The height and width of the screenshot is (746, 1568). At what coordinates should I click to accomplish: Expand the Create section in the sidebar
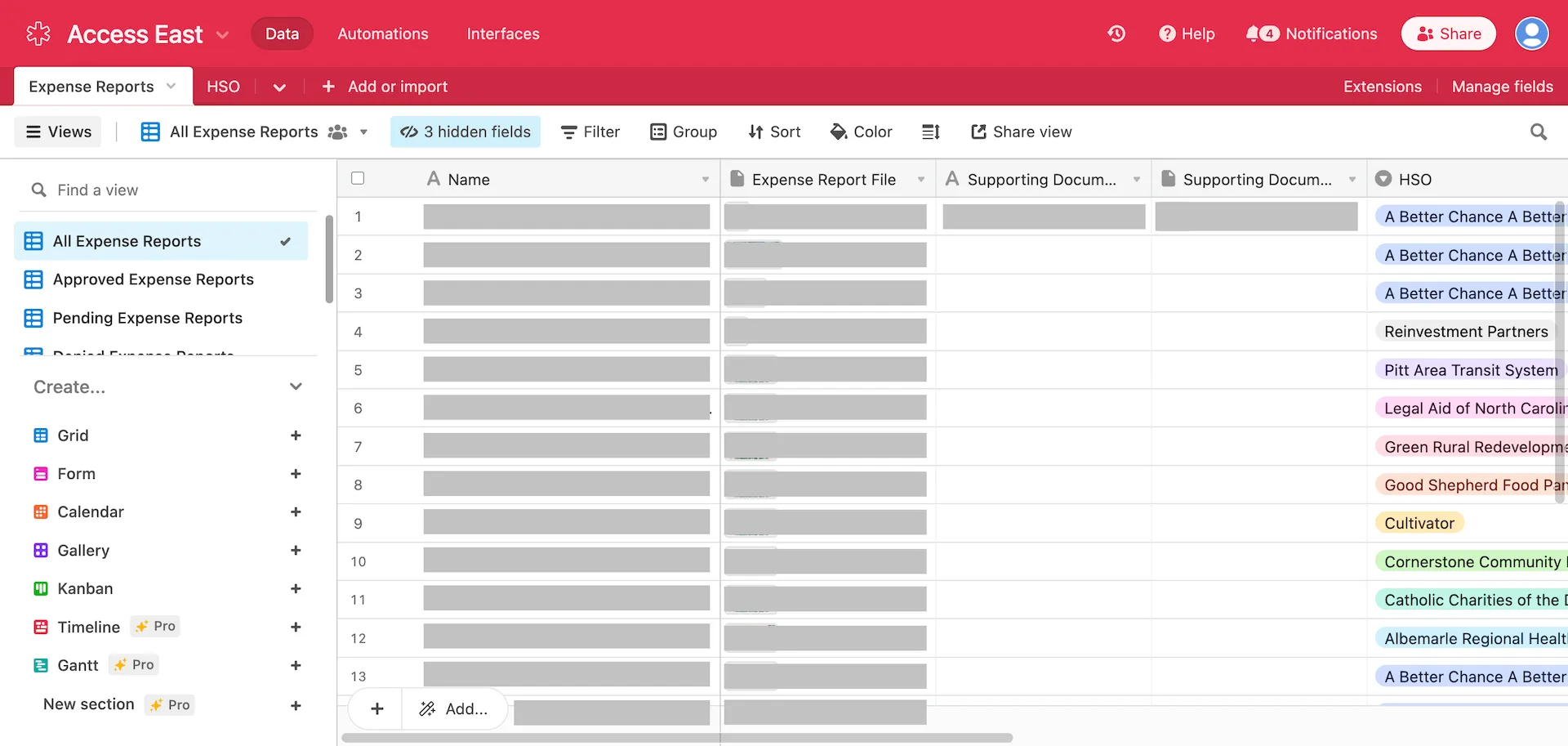(x=296, y=386)
